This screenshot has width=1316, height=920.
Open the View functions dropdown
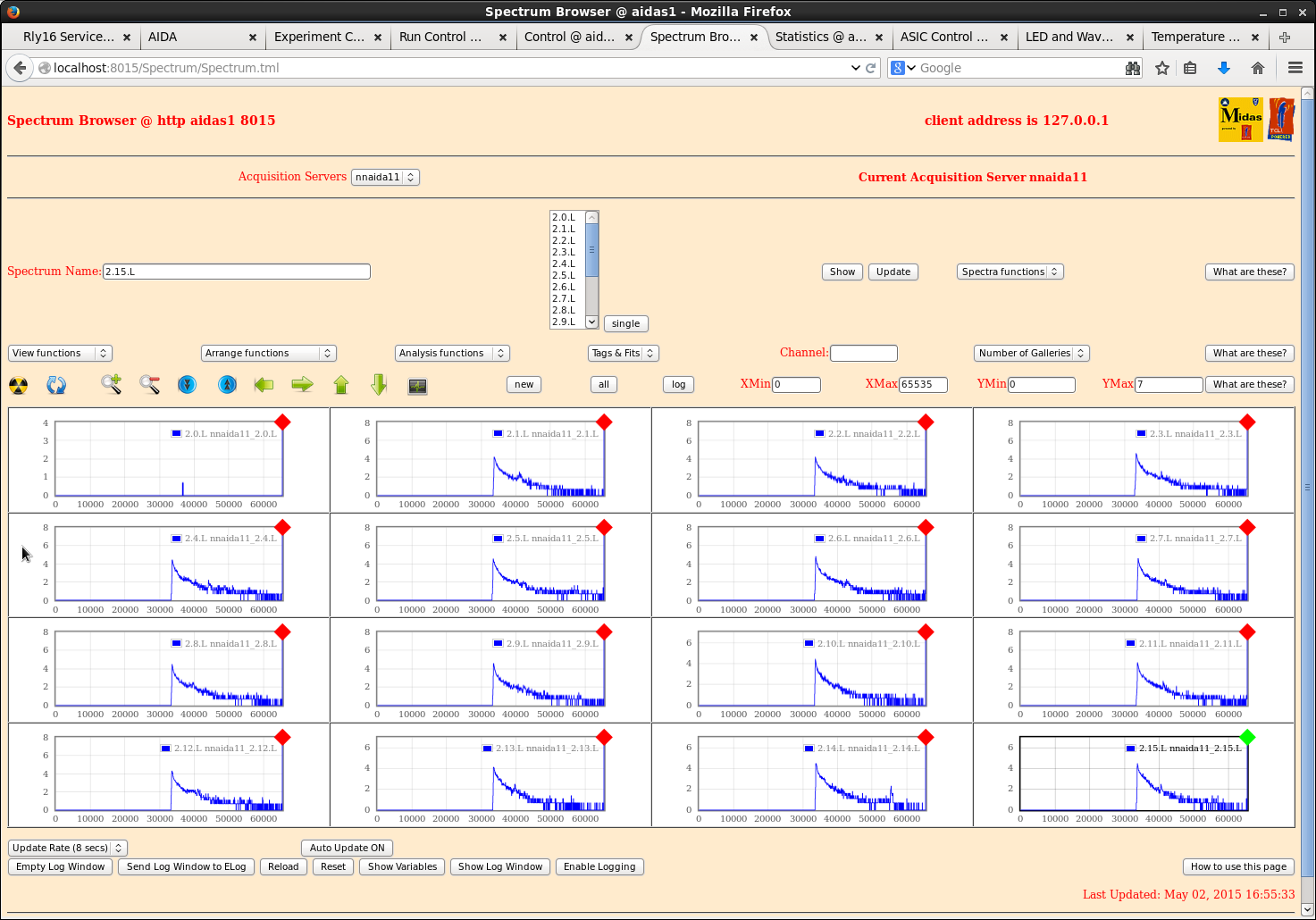point(60,353)
